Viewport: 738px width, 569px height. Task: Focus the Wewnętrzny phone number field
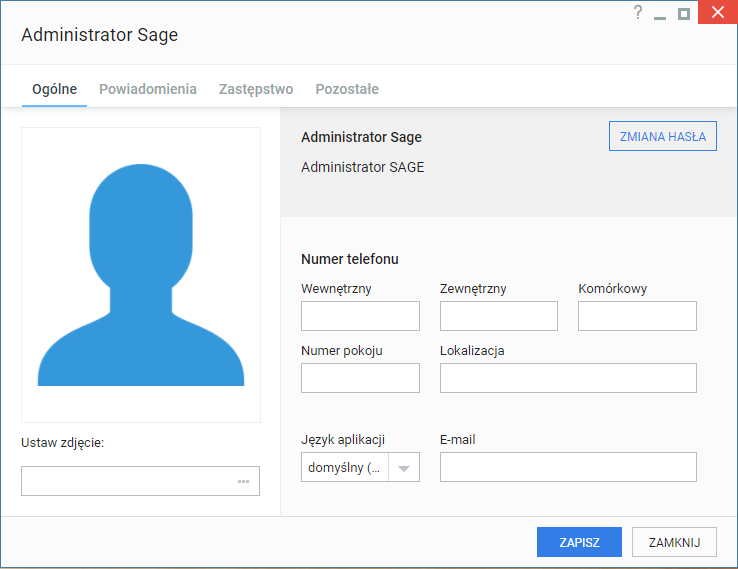[x=360, y=316]
